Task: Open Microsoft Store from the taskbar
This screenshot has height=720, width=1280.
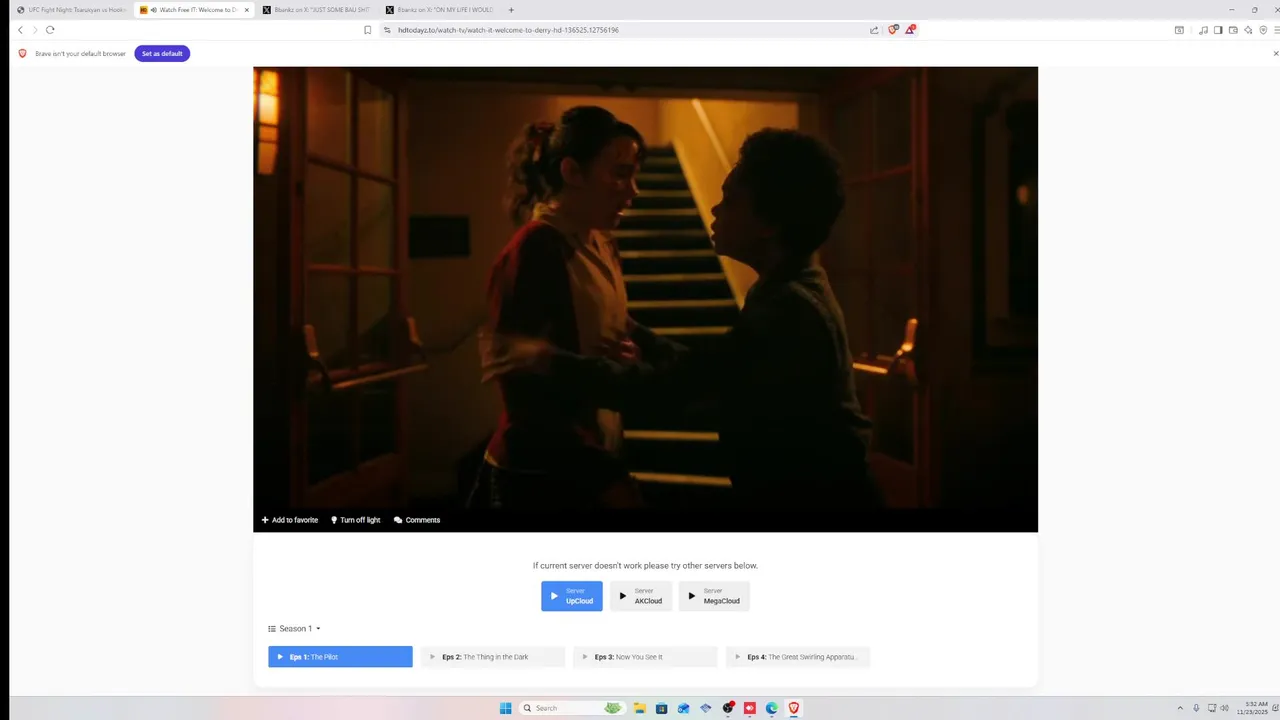Action: 662,708
